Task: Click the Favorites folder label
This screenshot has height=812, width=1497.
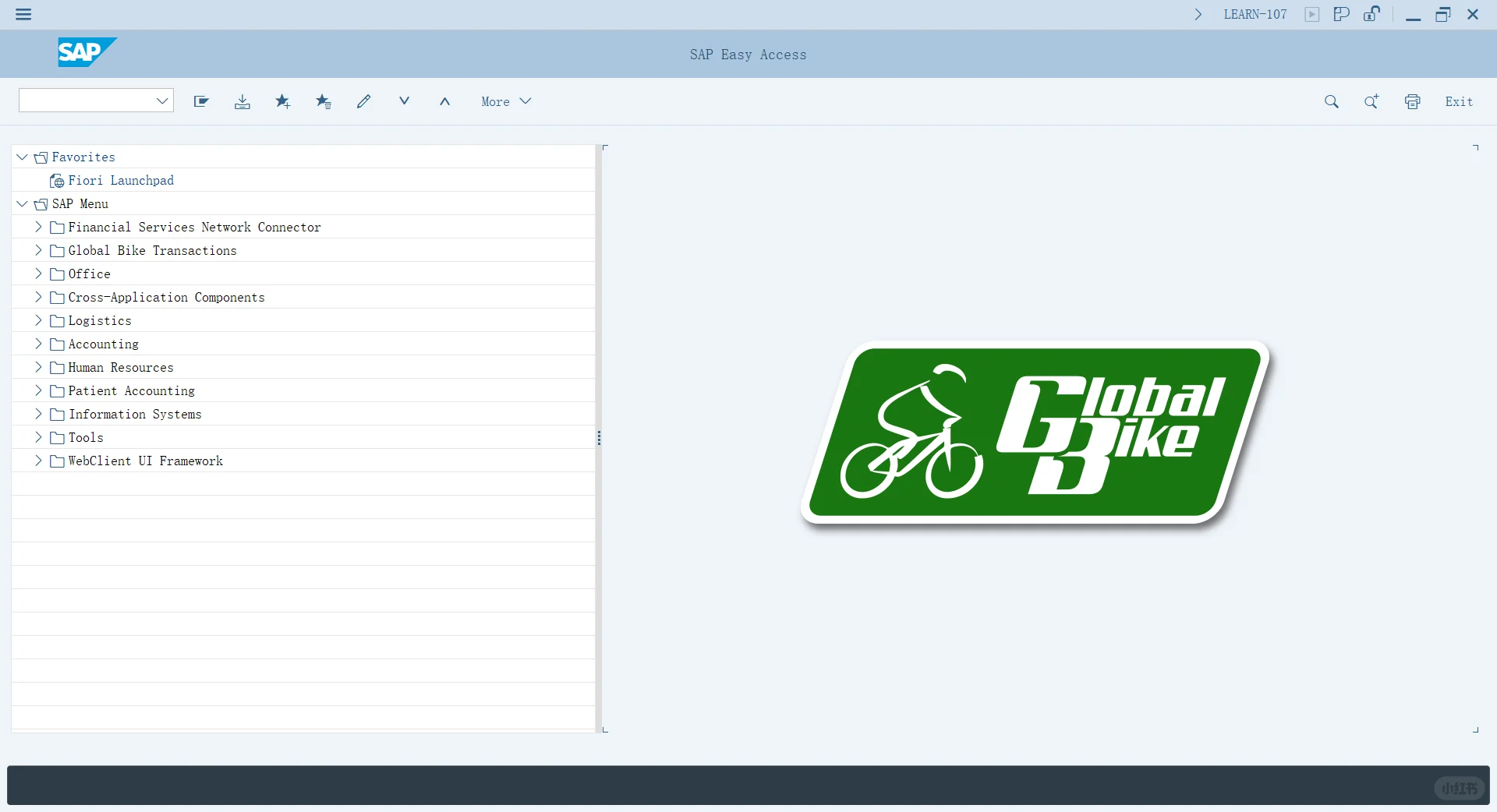Action: (x=83, y=157)
